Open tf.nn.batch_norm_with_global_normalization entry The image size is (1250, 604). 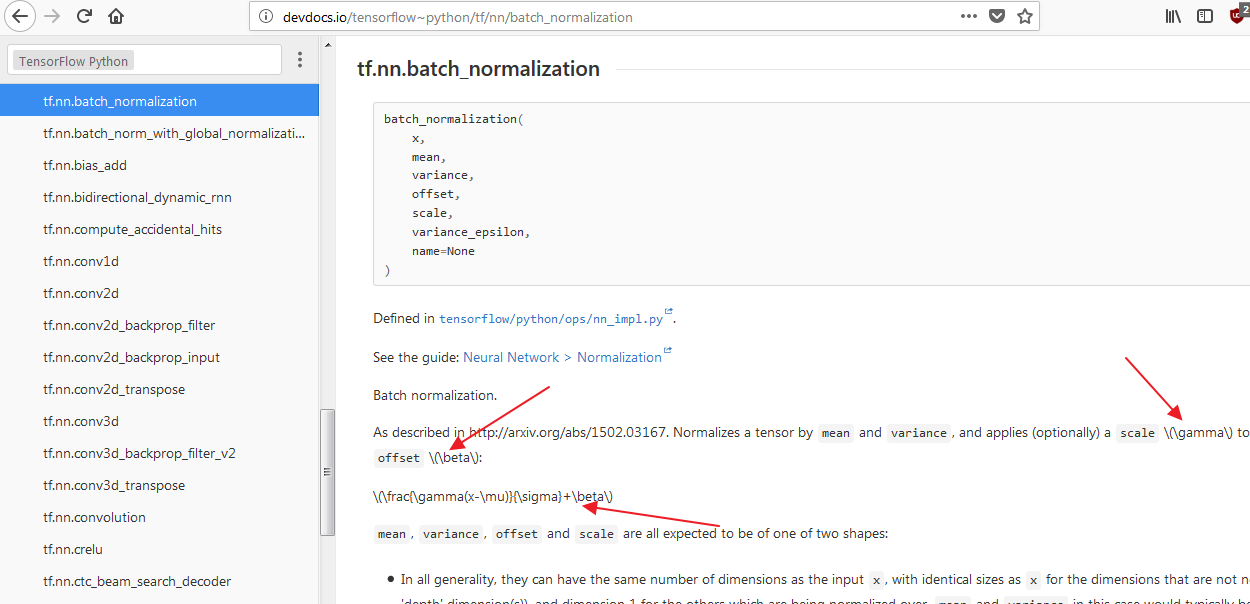click(159, 133)
